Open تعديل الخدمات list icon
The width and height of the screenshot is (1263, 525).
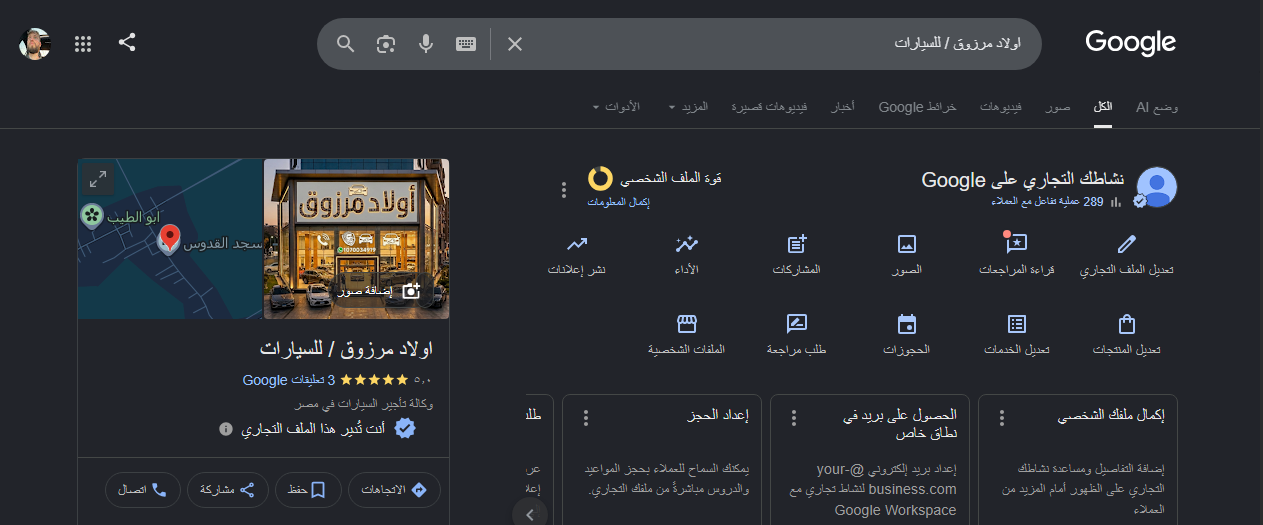[1017, 323]
